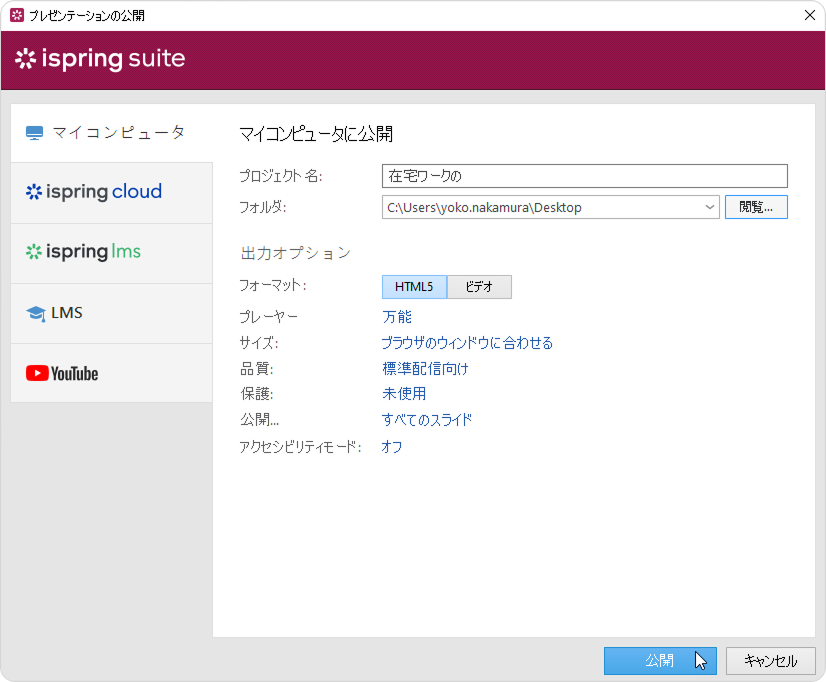
Task: Click the YouTube play logo icon
Action: (x=37, y=373)
